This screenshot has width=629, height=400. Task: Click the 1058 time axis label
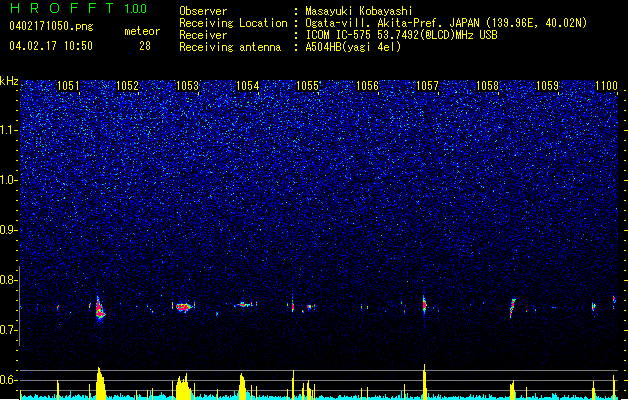(487, 86)
